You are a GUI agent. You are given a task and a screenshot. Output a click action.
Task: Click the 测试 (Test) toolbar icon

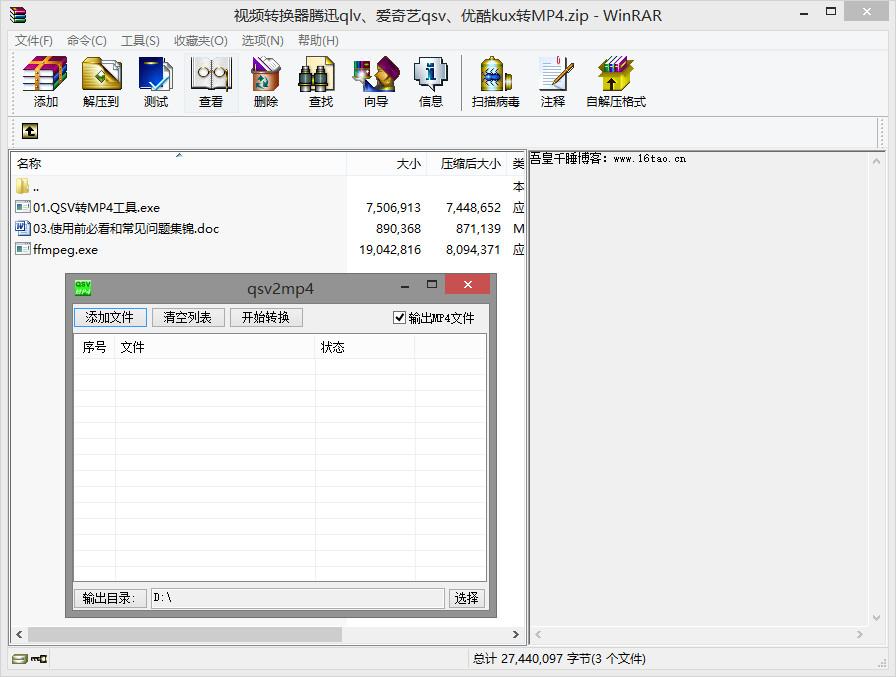coord(156,82)
